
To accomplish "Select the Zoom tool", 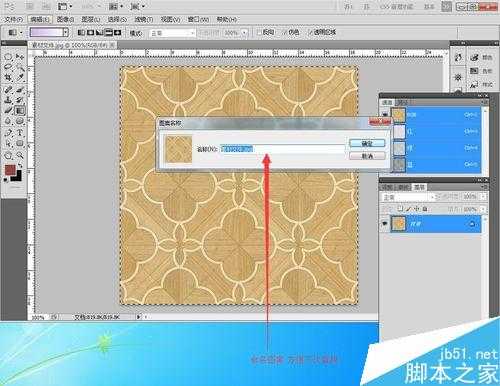I will point(20,155).
